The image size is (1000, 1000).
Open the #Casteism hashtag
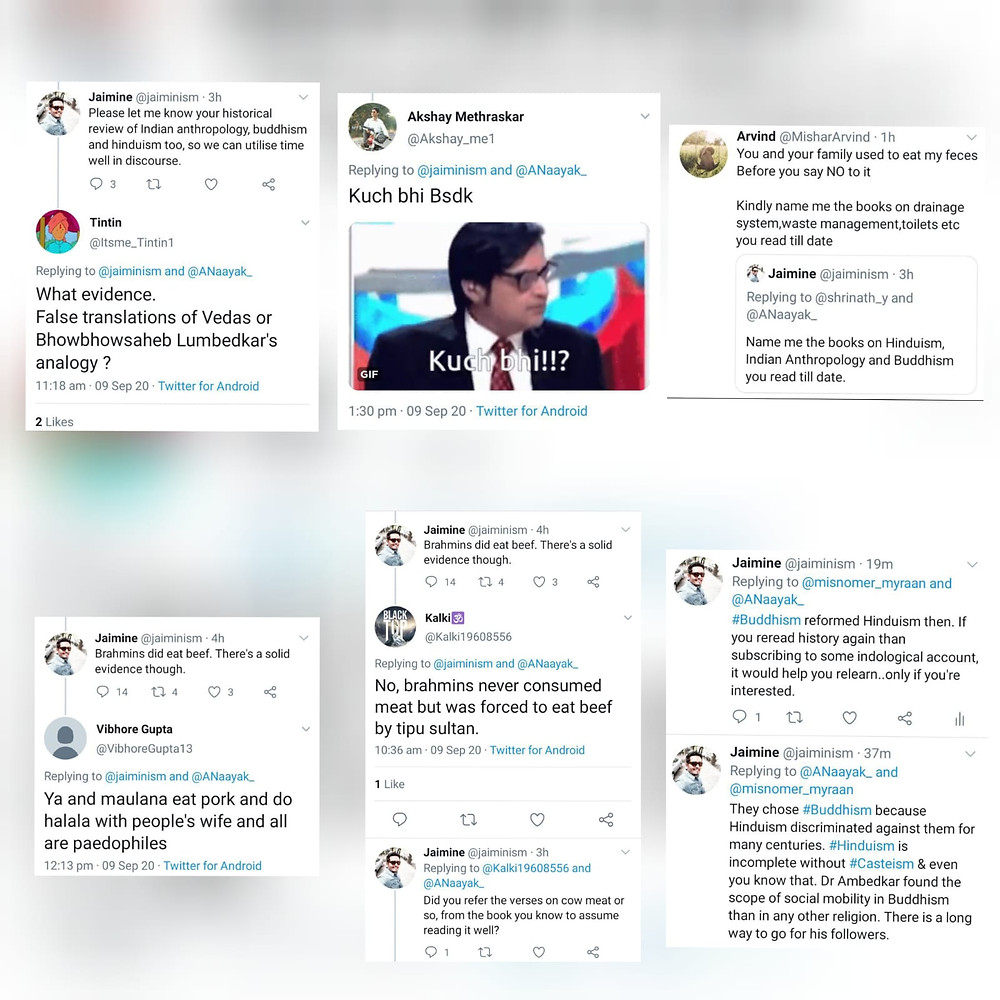pos(881,864)
